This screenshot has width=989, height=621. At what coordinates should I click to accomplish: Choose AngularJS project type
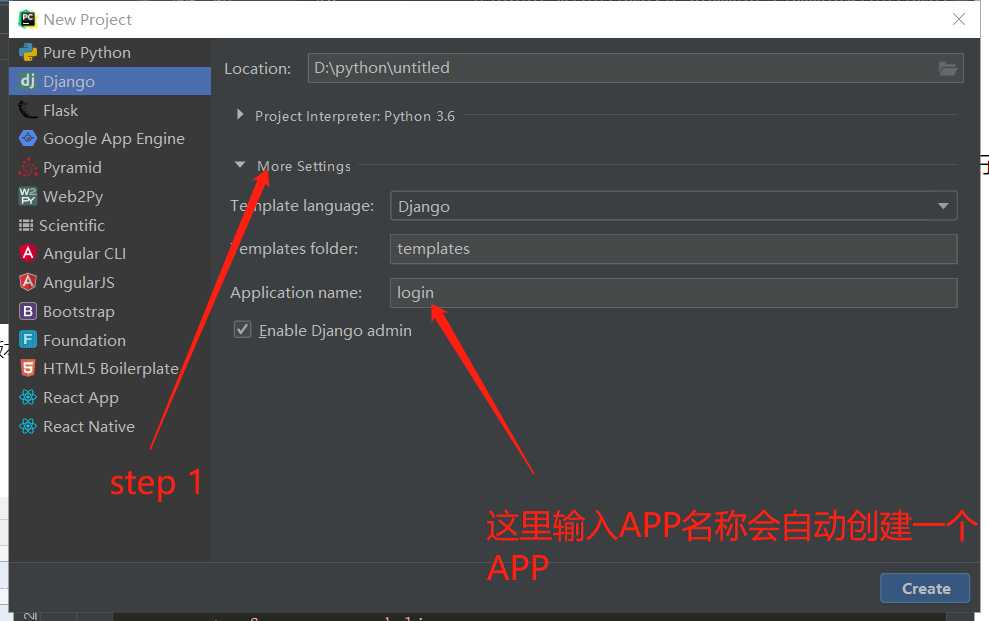click(110, 282)
